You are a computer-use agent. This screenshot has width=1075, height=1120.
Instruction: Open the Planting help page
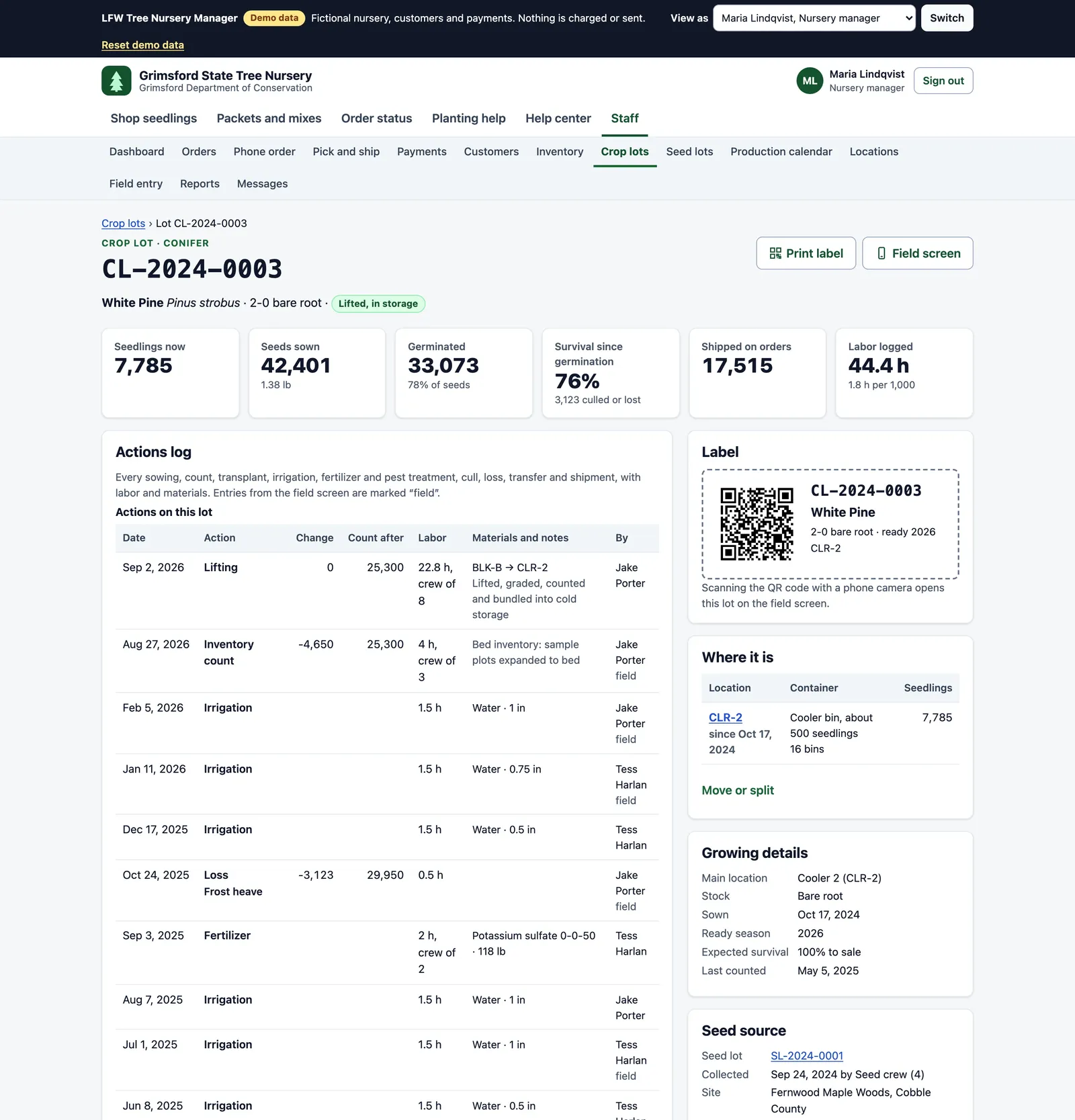click(468, 118)
